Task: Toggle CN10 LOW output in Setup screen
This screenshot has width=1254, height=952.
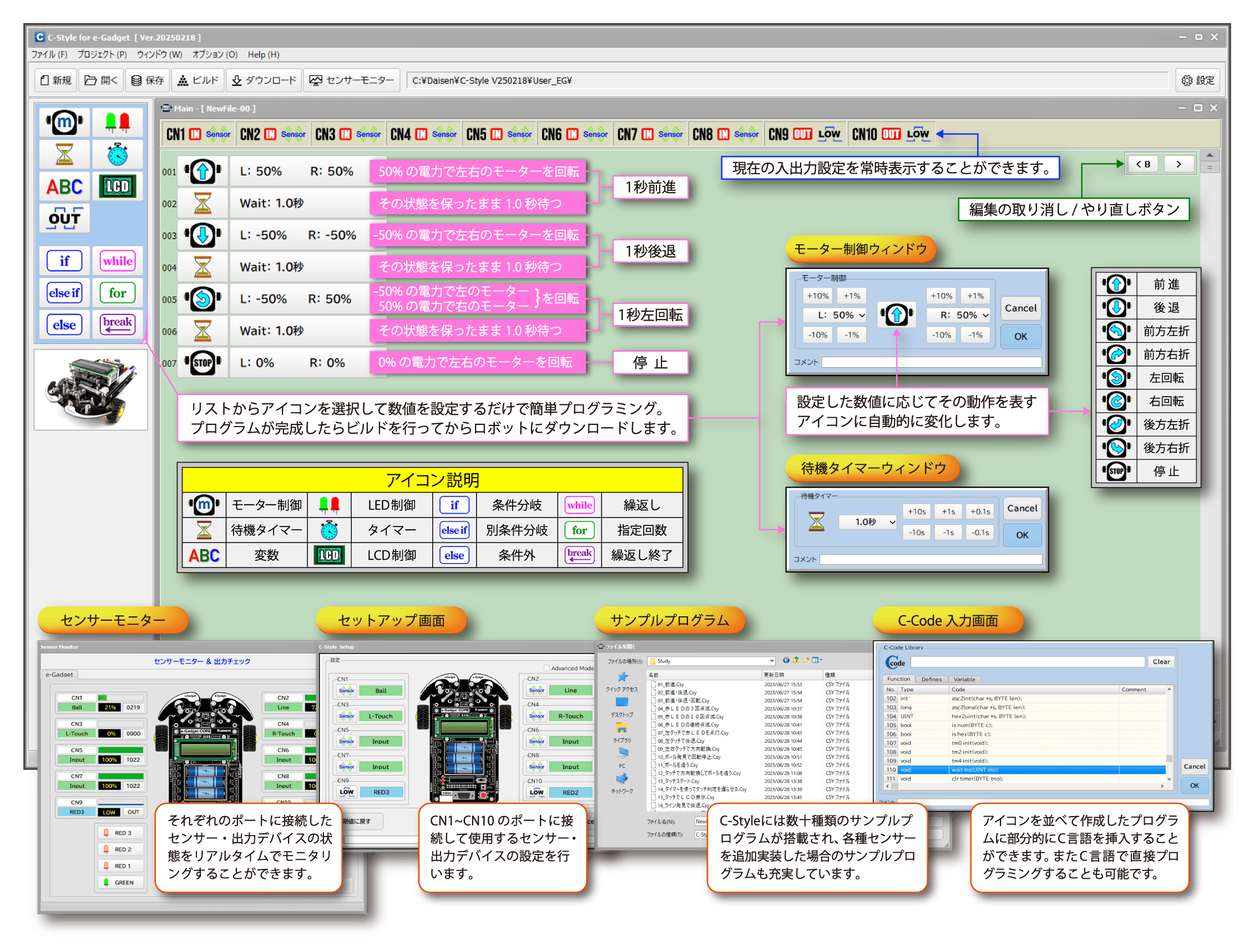Action: (537, 792)
